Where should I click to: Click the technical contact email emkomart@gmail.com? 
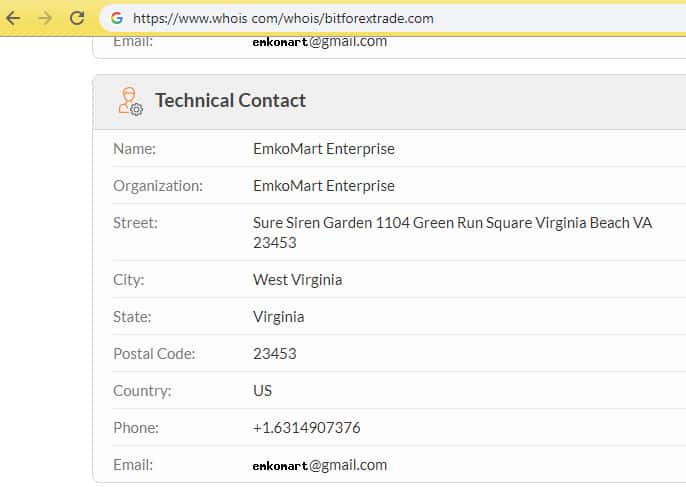pyautogui.click(x=320, y=465)
